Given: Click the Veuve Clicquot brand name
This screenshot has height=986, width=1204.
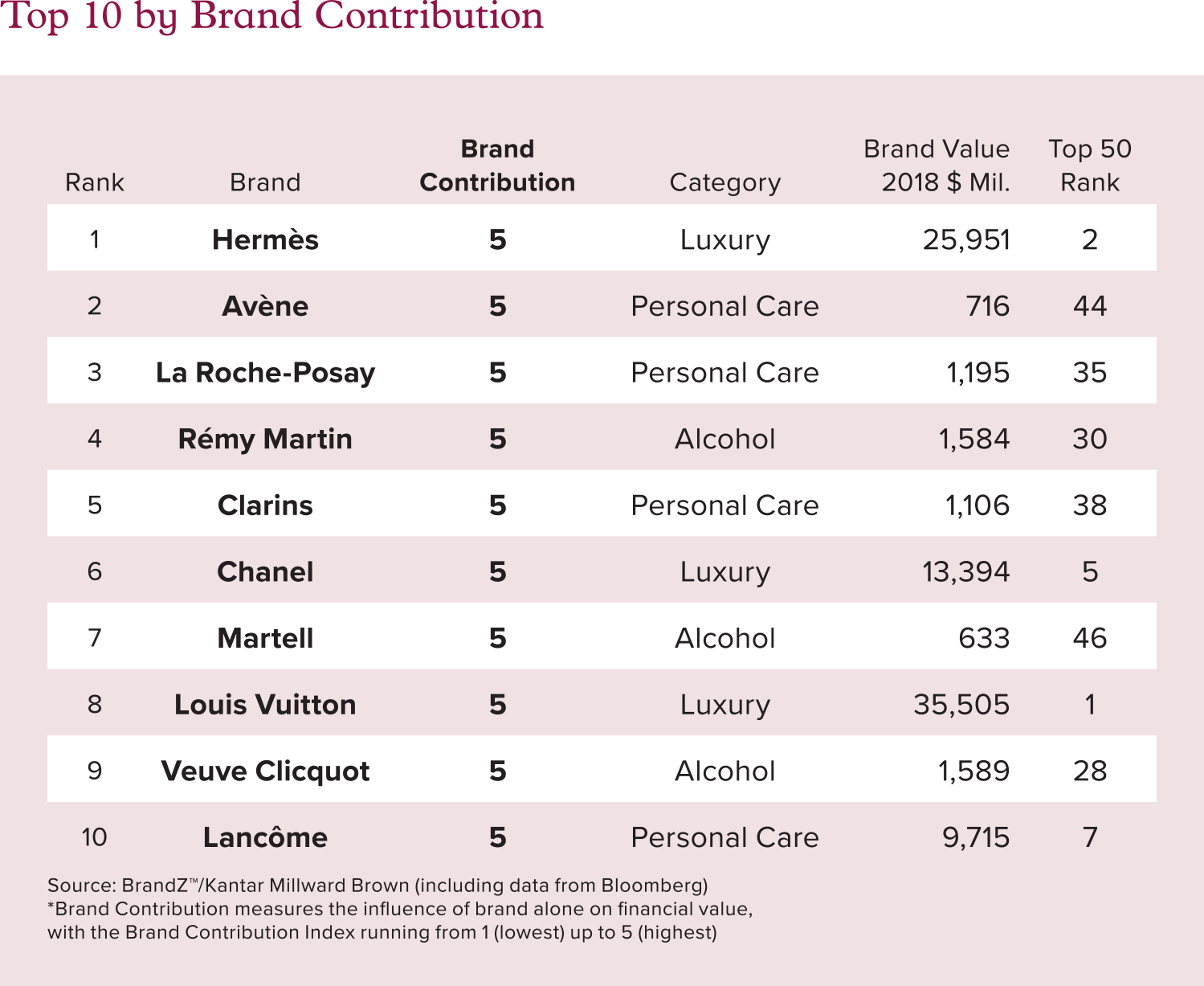Looking at the screenshot, I should [x=265, y=771].
